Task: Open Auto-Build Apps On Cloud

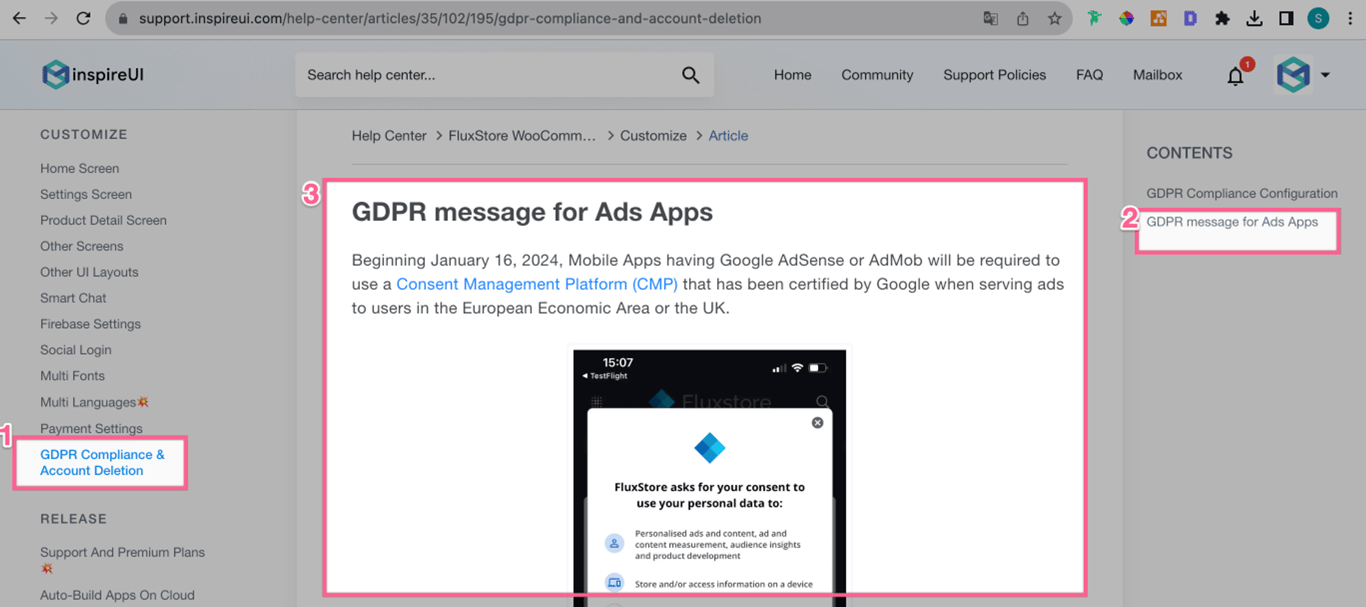Action: (x=117, y=595)
